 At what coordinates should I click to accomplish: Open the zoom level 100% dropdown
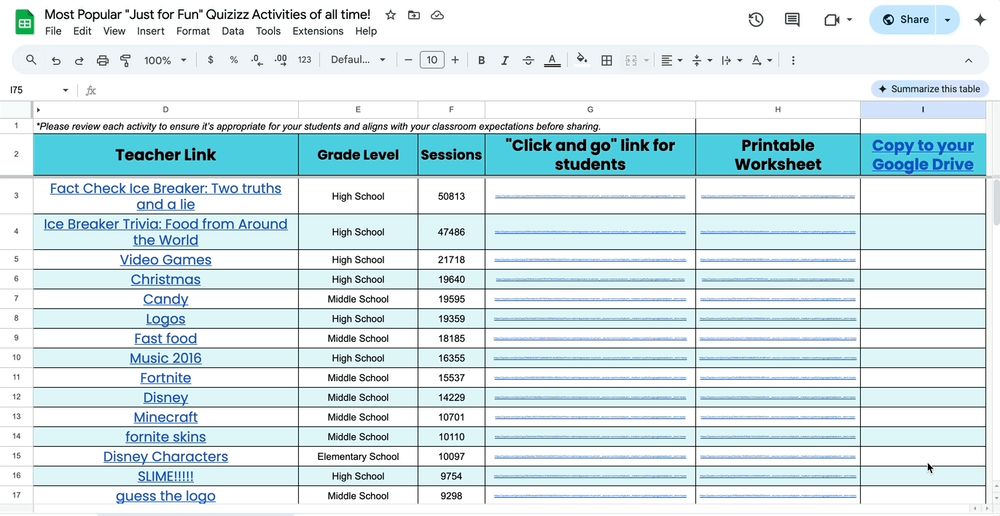pos(165,60)
